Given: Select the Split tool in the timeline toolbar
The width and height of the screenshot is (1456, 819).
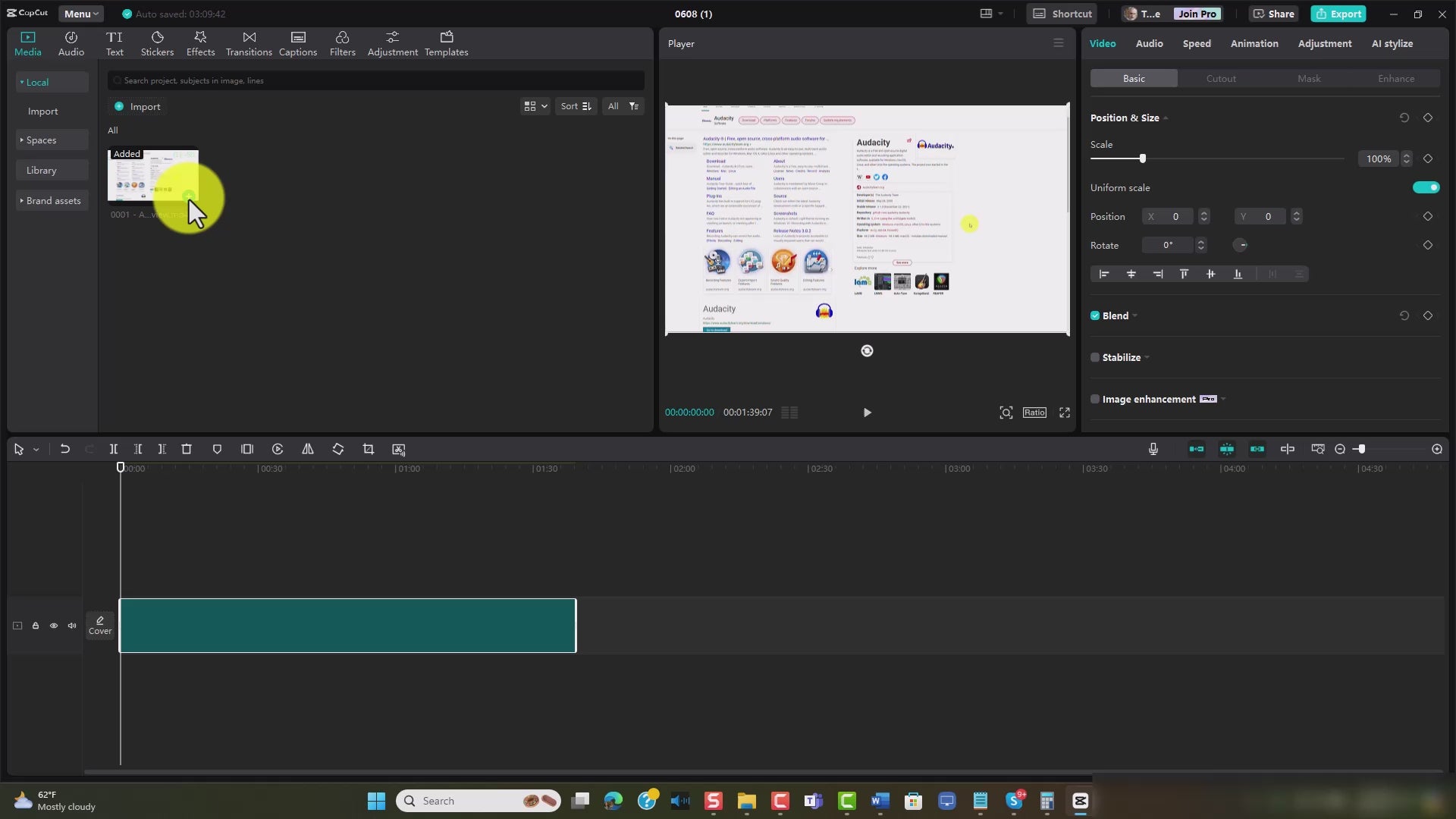Looking at the screenshot, I should 114,449.
